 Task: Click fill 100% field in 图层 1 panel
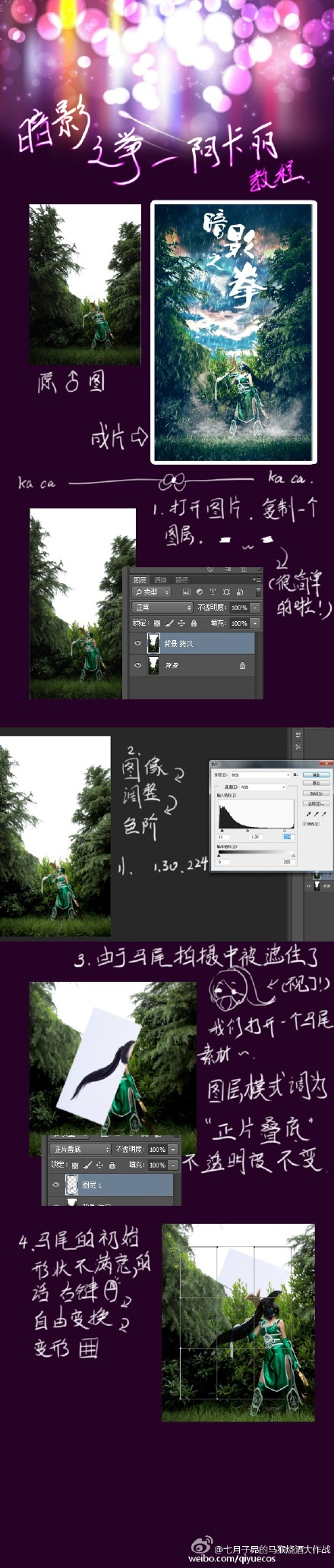pos(158,1165)
